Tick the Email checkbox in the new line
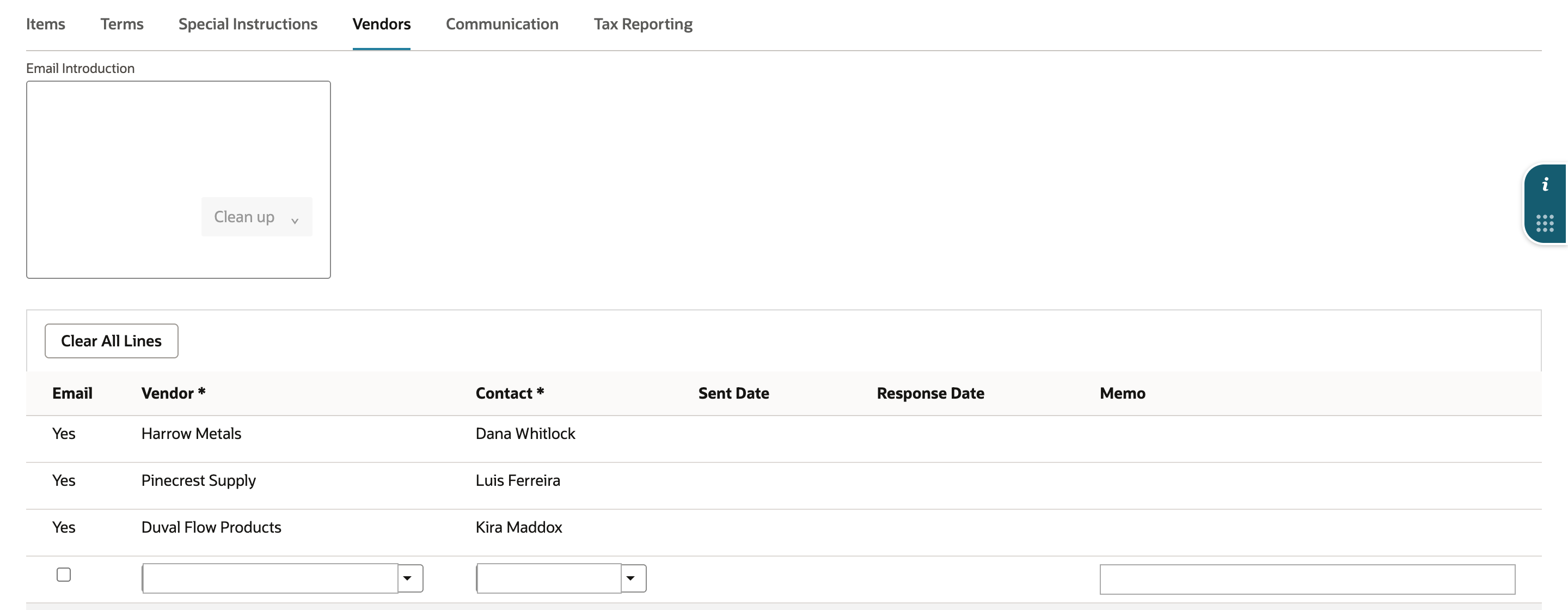The height and width of the screenshot is (610, 1568). tap(63, 574)
